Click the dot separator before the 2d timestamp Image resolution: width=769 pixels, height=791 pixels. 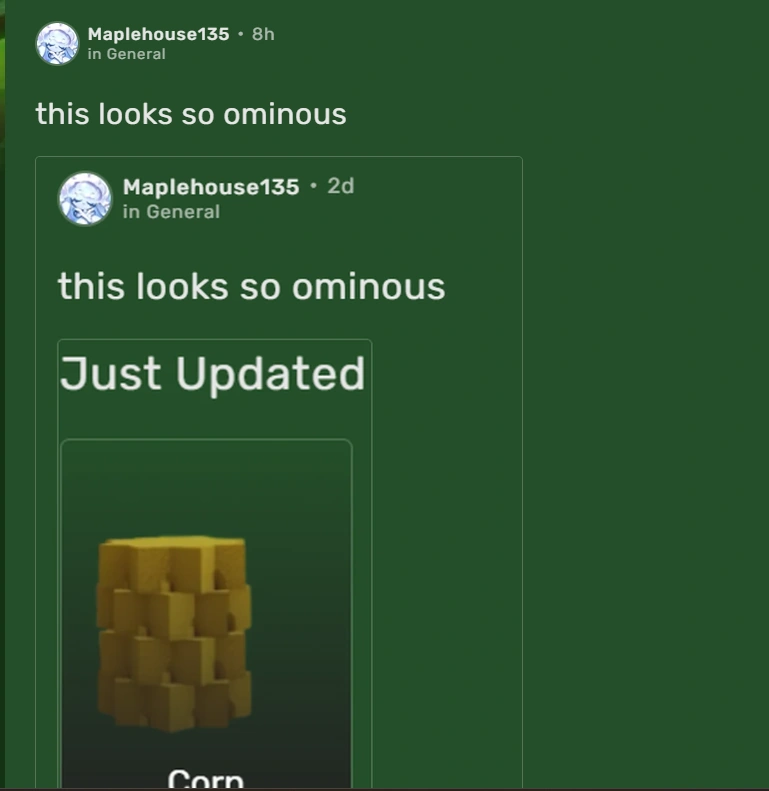click(314, 186)
